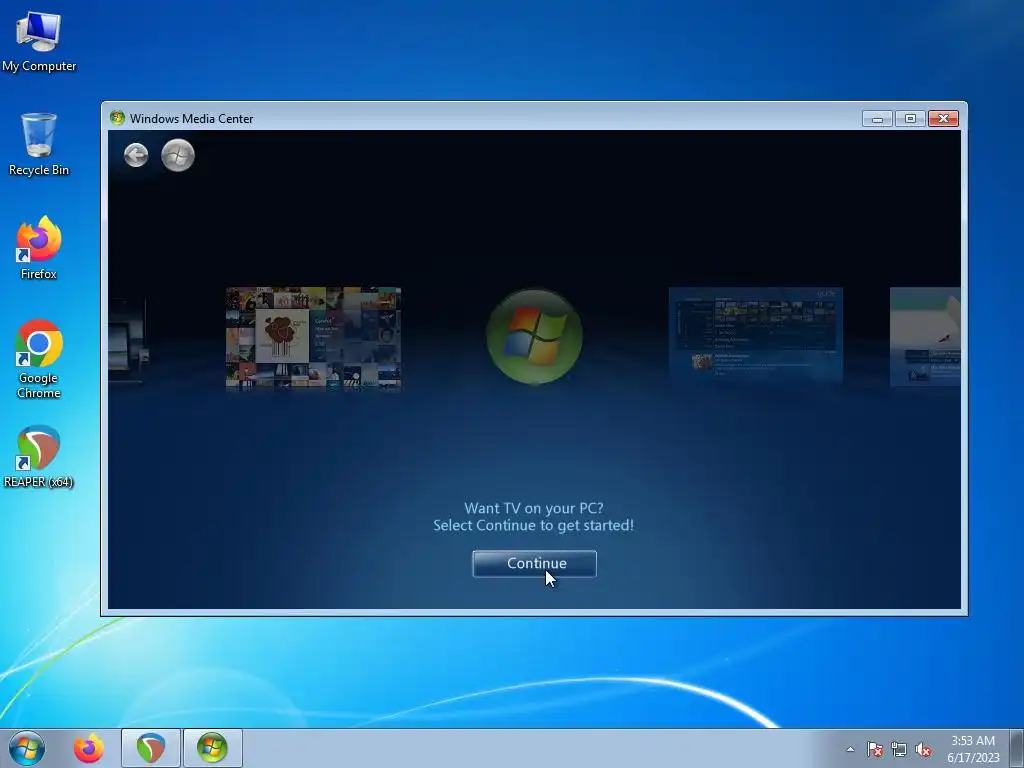Launch REAPER (x64) from desktop shortcut

[39, 456]
